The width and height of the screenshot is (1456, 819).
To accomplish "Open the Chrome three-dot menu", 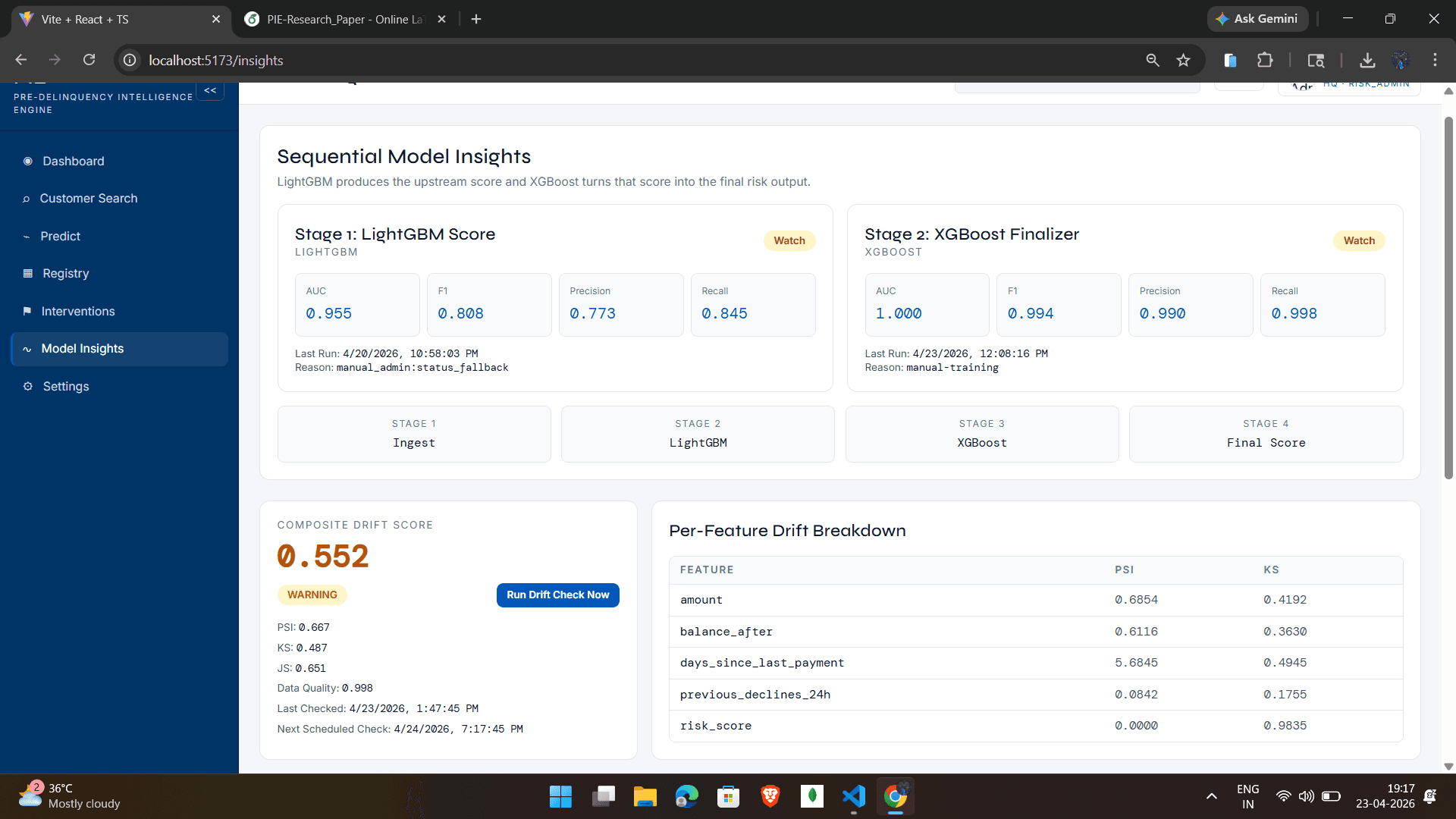I will click(x=1435, y=60).
